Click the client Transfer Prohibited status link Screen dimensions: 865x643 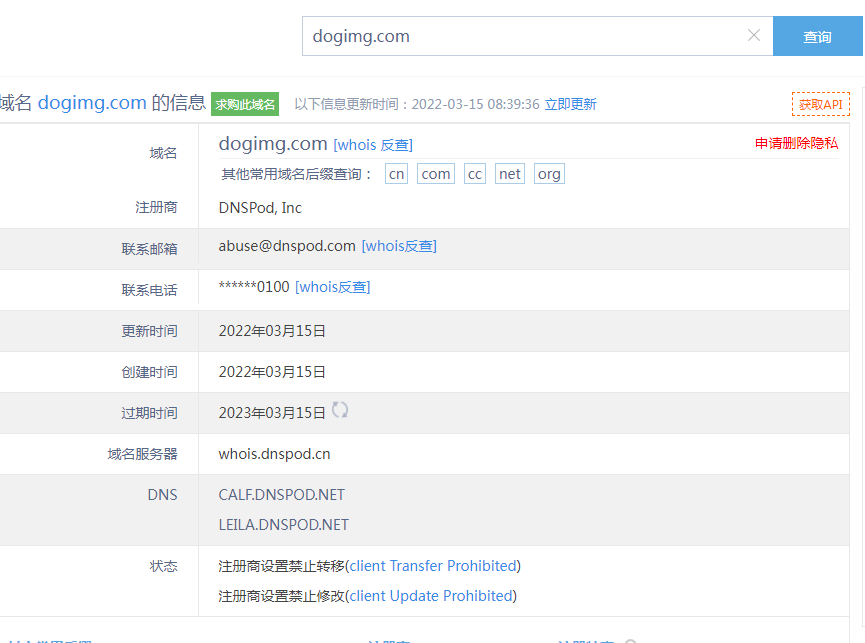[434, 566]
